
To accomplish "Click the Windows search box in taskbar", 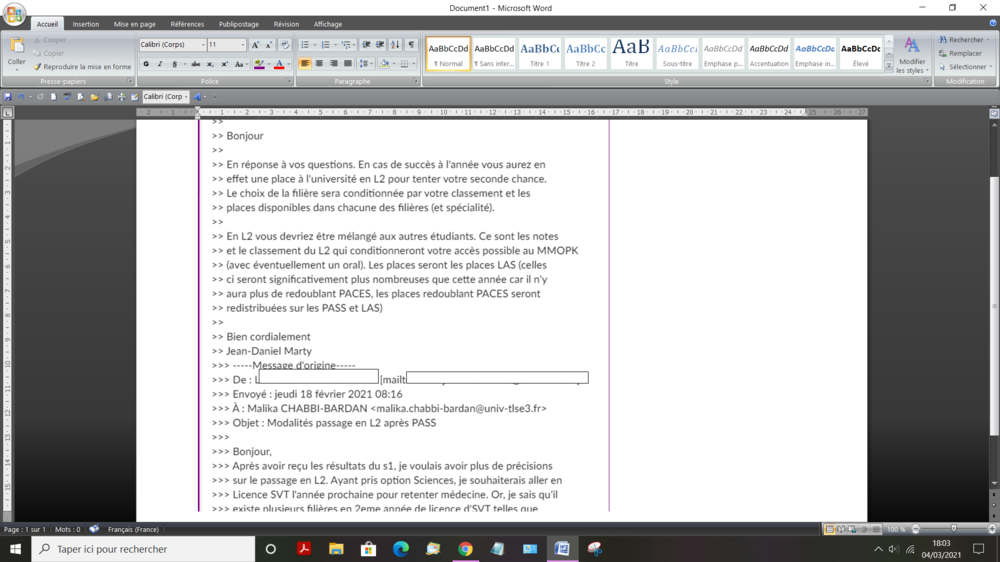I will click(x=145, y=549).
